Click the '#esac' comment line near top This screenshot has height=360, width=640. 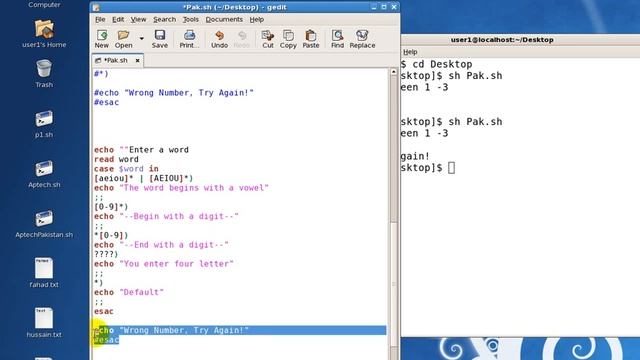[x=106, y=102]
